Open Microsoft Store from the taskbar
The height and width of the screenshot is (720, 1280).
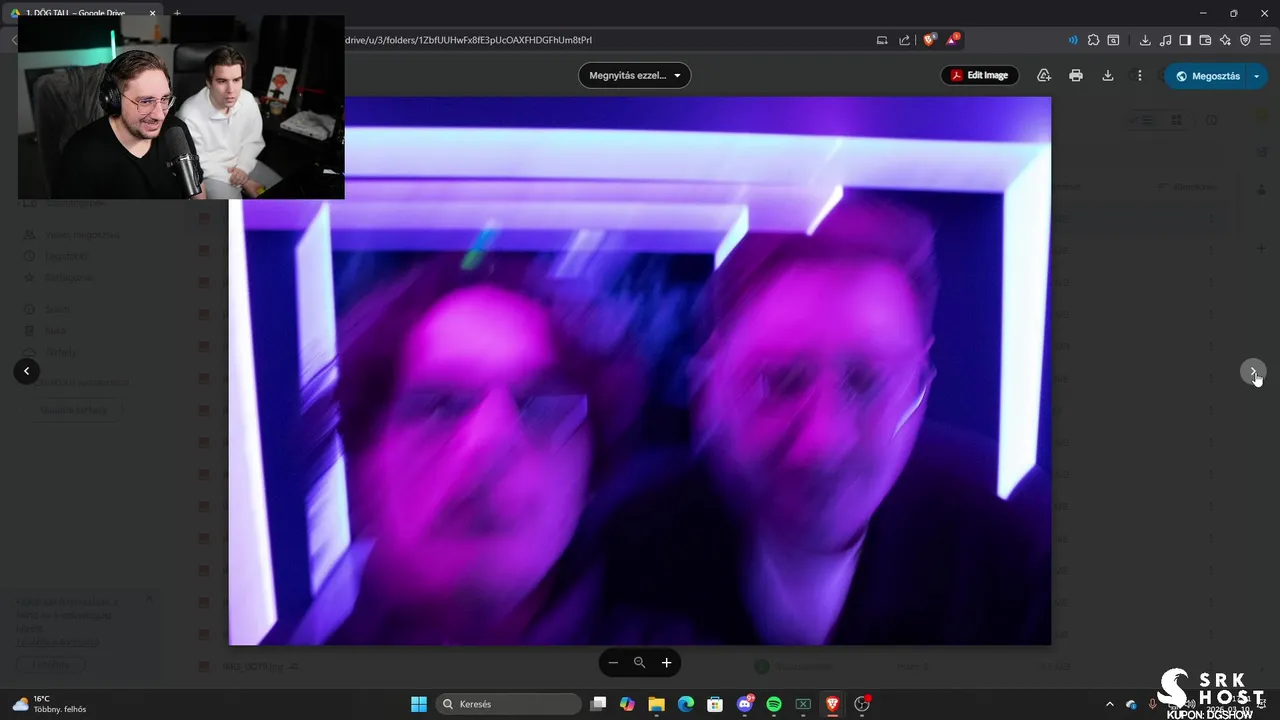click(x=715, y=704)
